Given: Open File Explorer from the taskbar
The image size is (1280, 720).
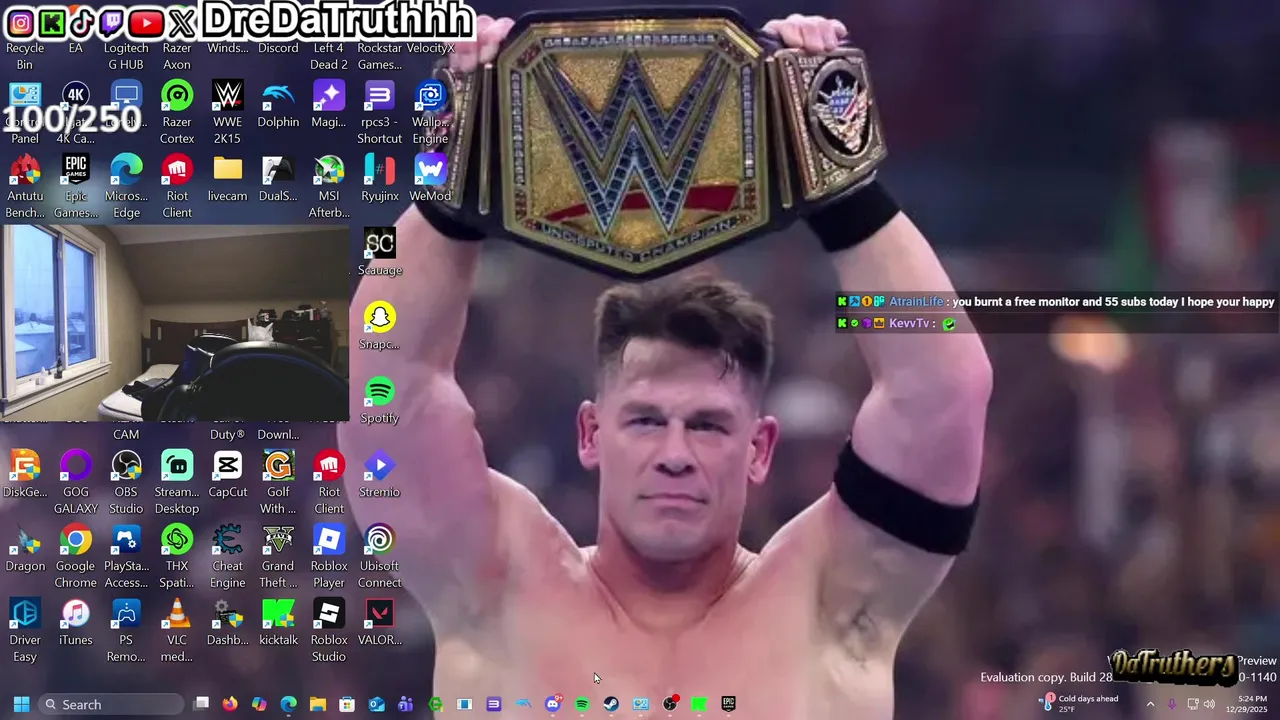Looking at the screenshot, I should click(318, 704).
